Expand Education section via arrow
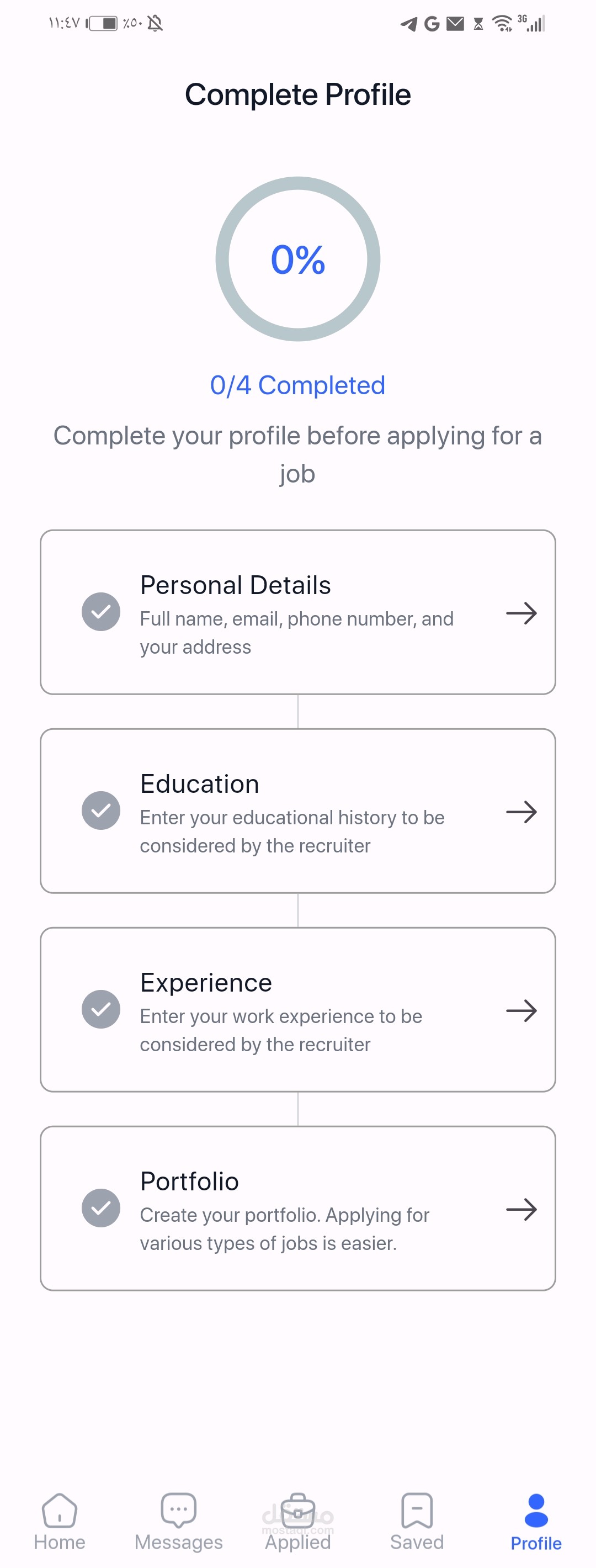 point(521,812)
